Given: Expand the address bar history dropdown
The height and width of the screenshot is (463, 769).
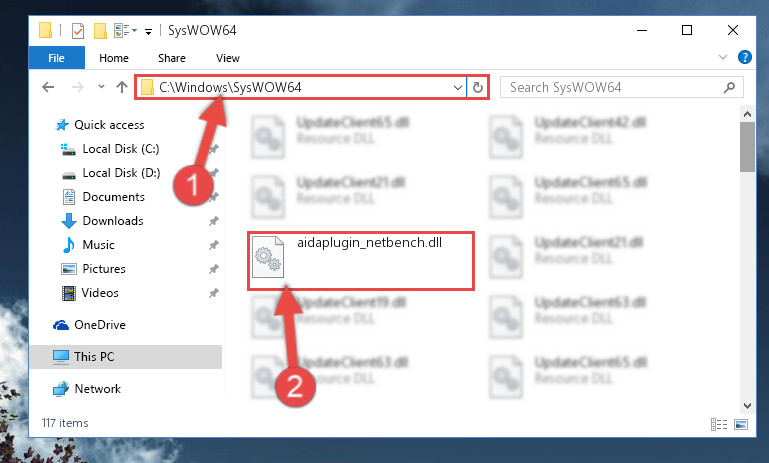Looking at the screenshot, I should (x=458, y=88).
